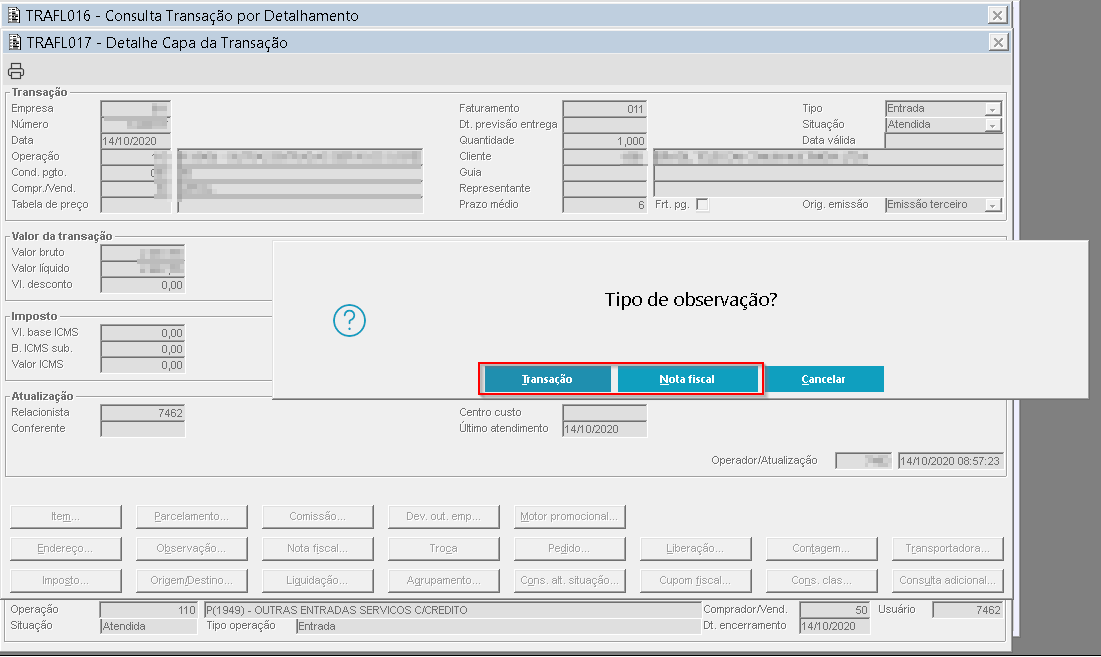Click the Transportadora... button
1101x657 pixels.
point(947,549)
